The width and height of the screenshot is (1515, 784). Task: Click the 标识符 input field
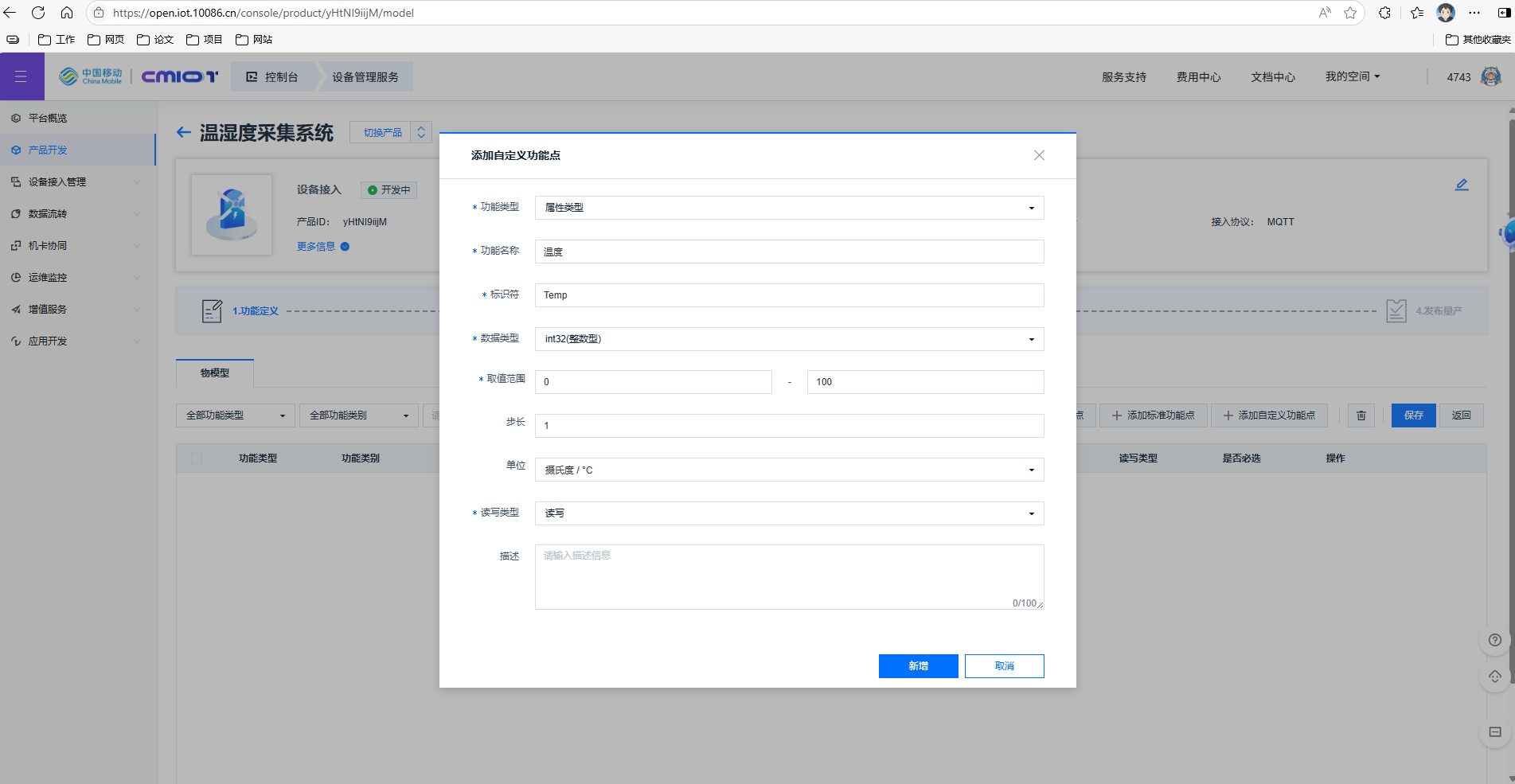coord(789,295)
